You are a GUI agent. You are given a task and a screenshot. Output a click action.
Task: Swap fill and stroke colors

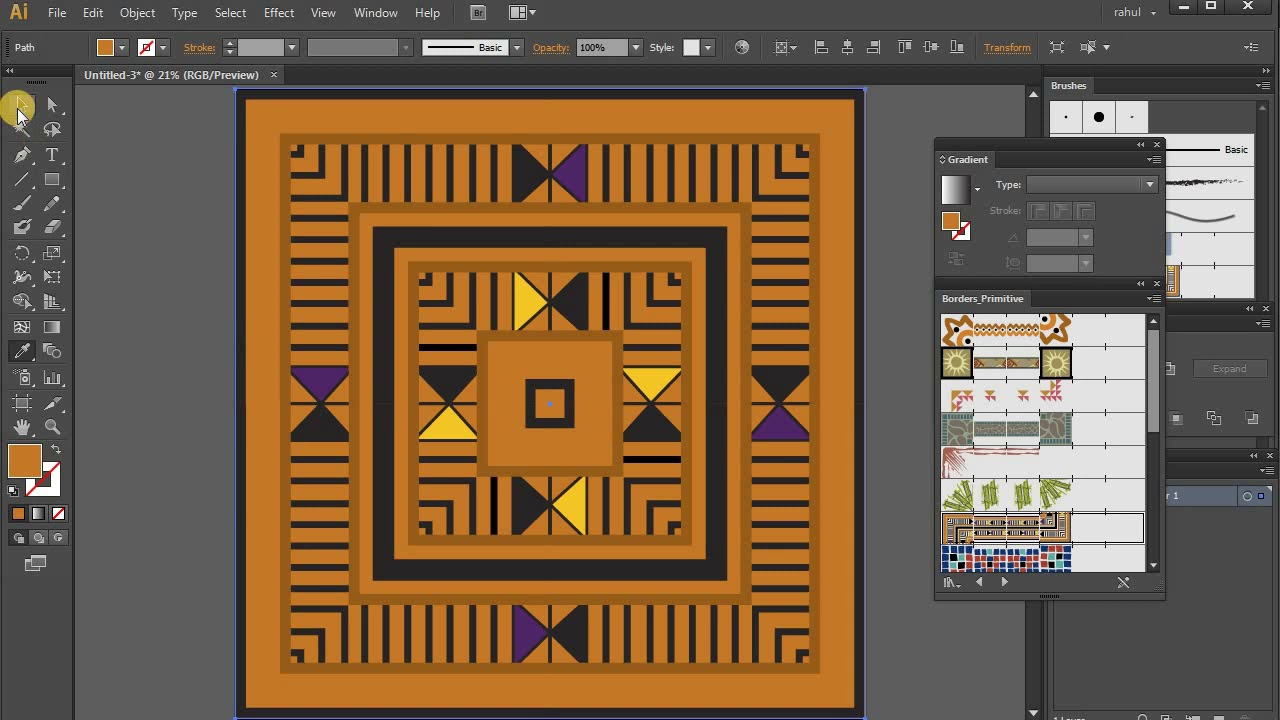pyautogui.click(x=56, y=450)
